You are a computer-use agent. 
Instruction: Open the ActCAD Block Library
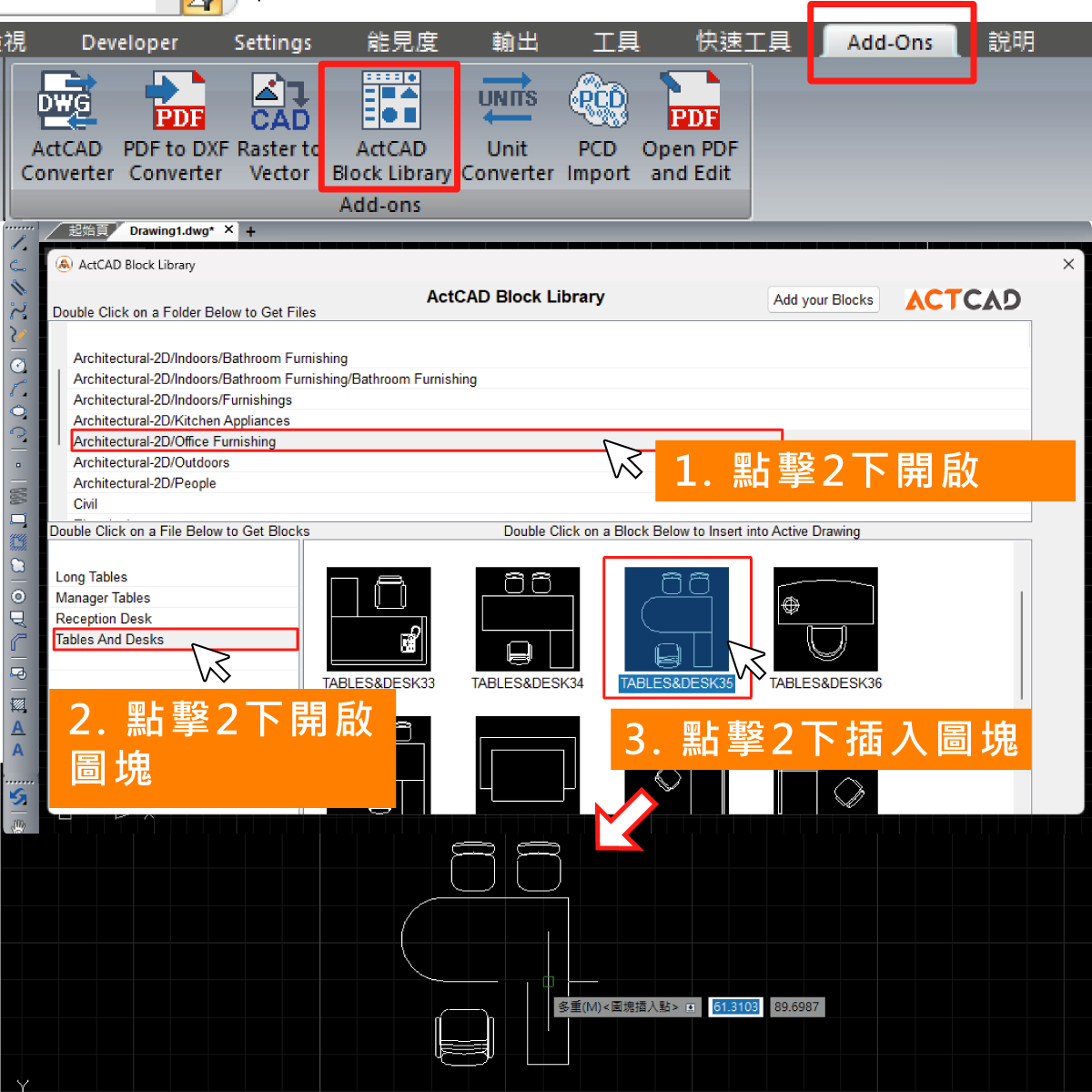tap(390, 126)
